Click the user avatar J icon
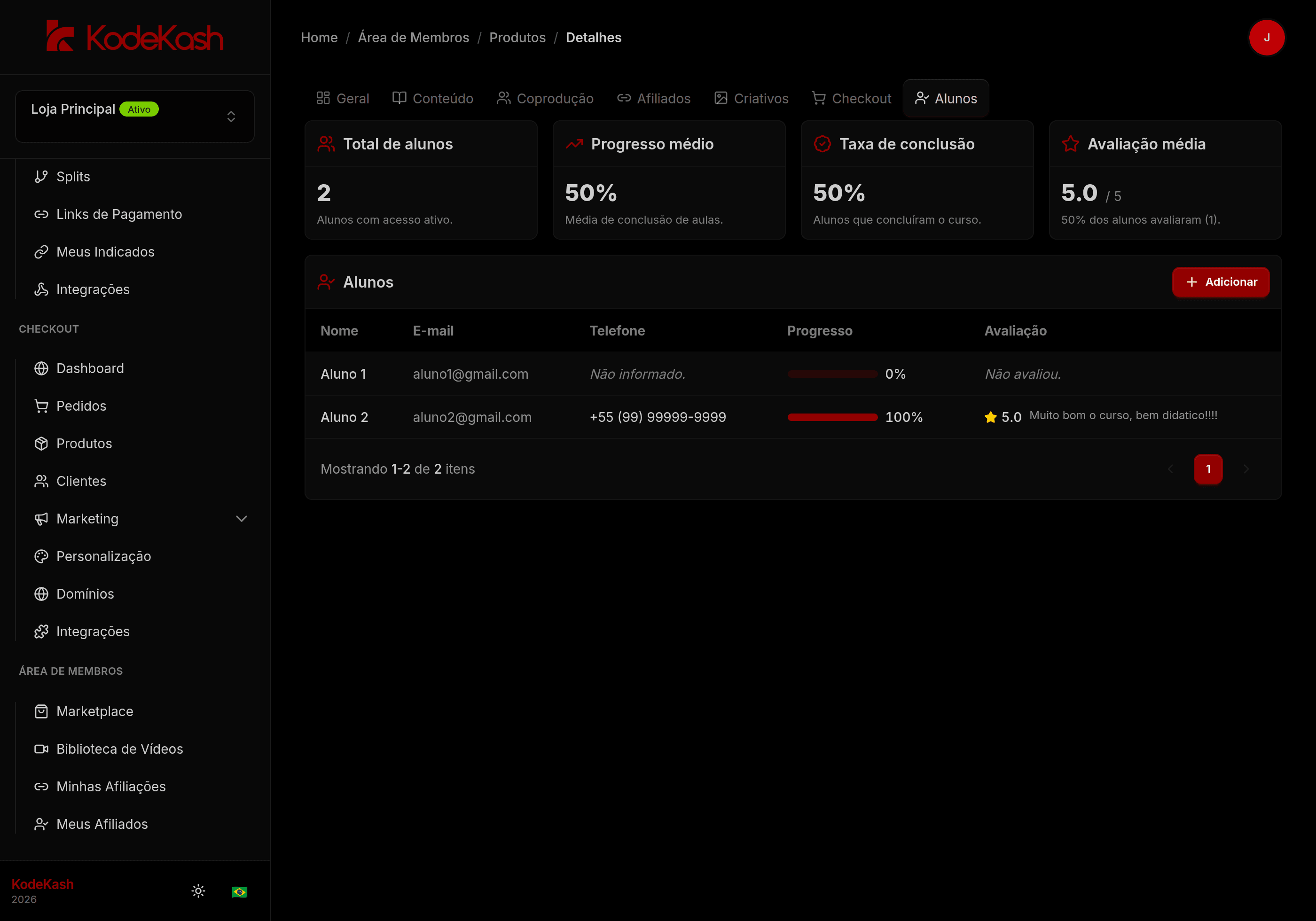The width and height of the screenshot is (1316, 921). click(1267, 38)
